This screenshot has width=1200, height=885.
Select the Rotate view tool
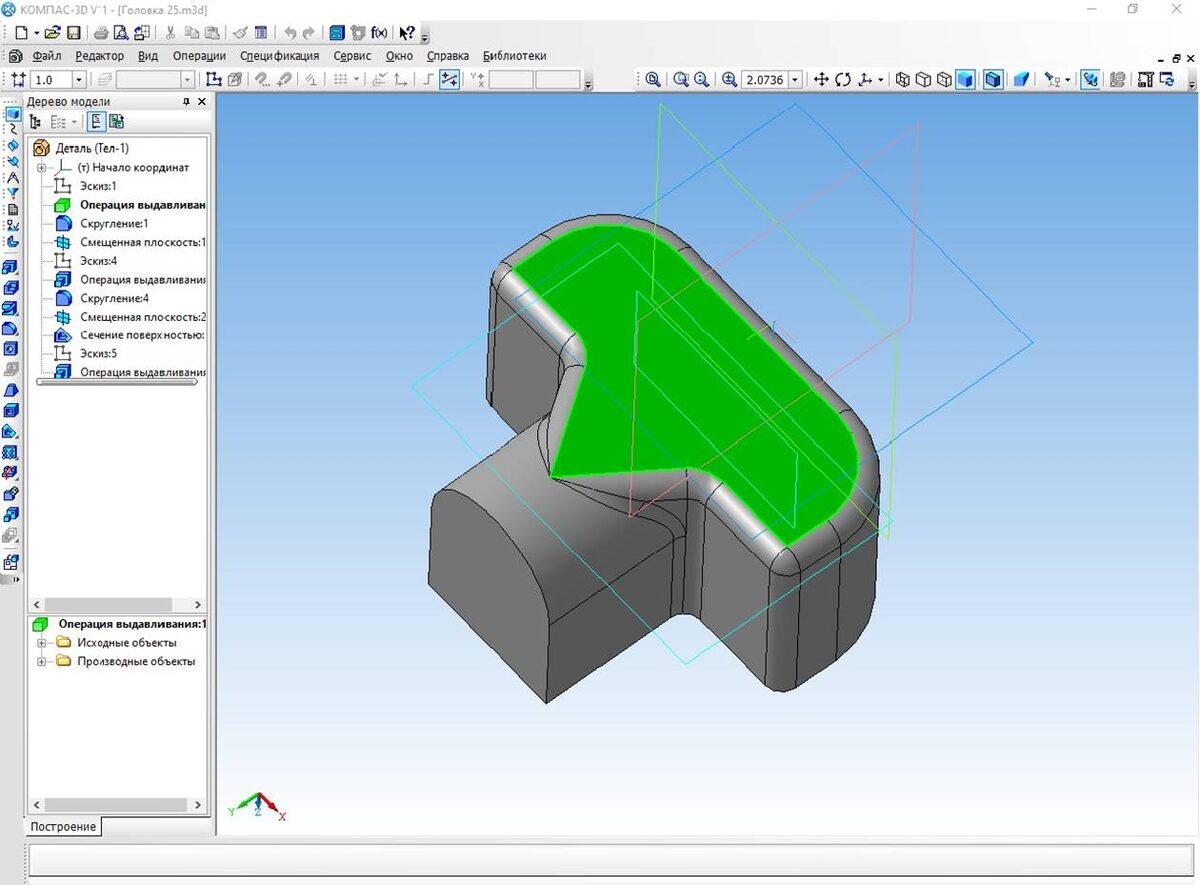pyautogui.click(x=843, y=79)
